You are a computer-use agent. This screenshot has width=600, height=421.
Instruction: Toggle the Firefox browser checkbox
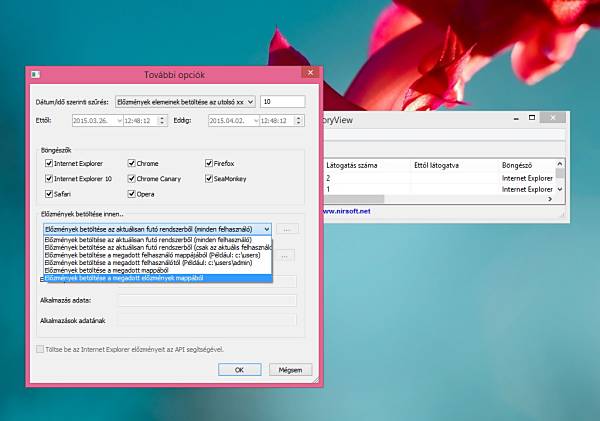click(x=209, y=163)
